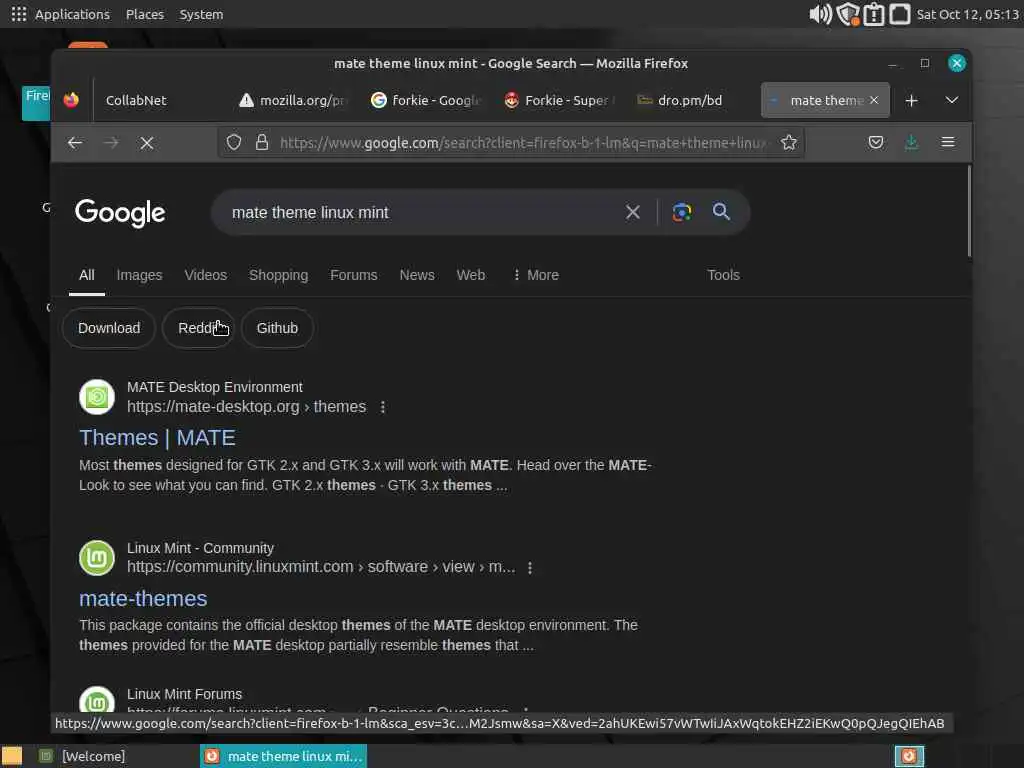Click the MATE Desktop Environment favicon
Screen dimensions: 1024x768
(x=97, y=397)
